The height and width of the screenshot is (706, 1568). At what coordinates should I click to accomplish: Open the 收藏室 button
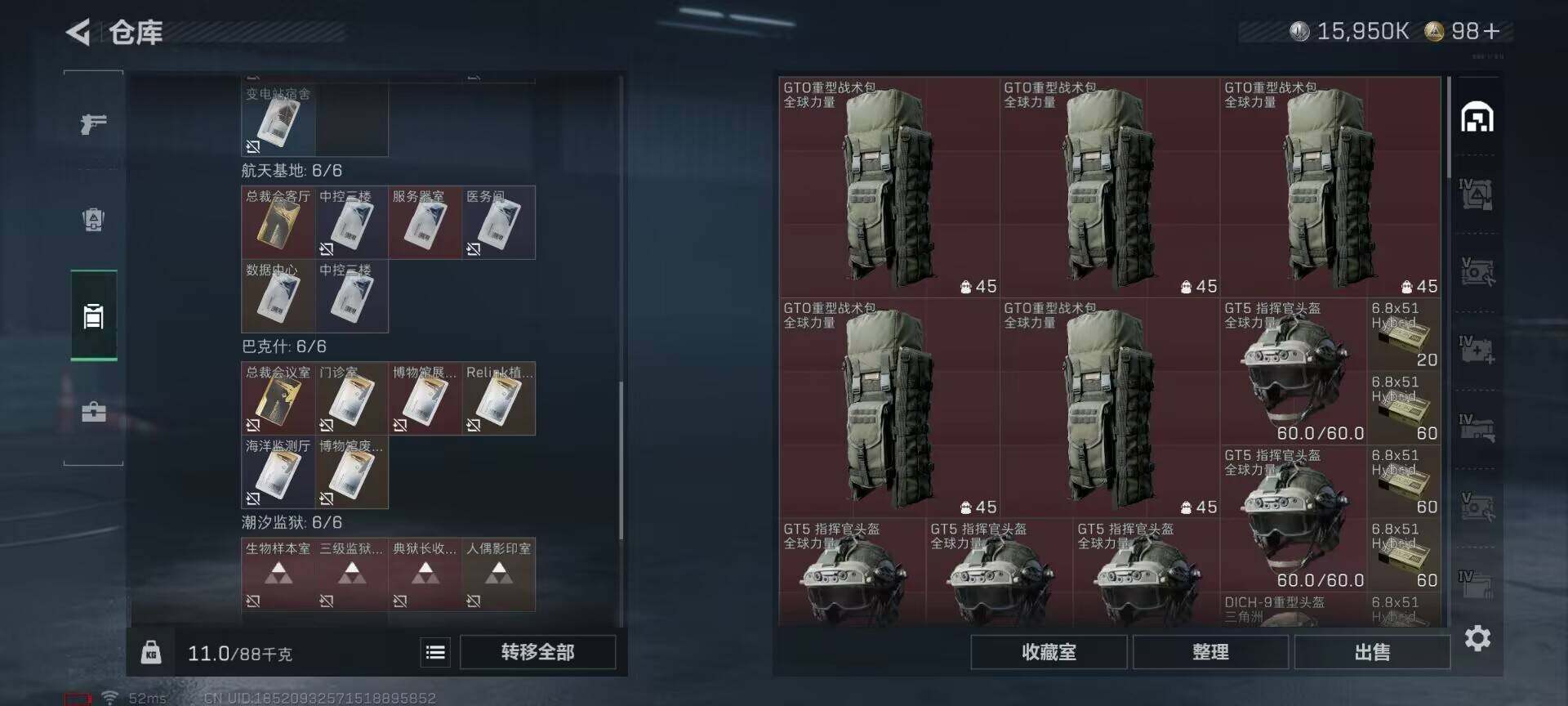point(1049,652)
